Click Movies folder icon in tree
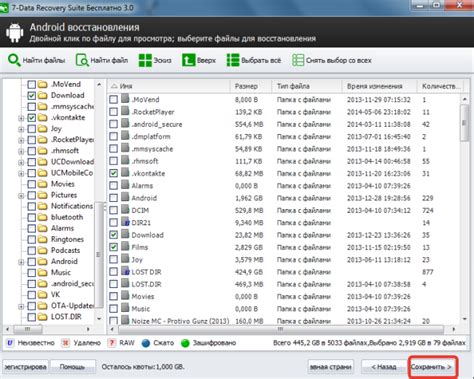 [42, 184]
